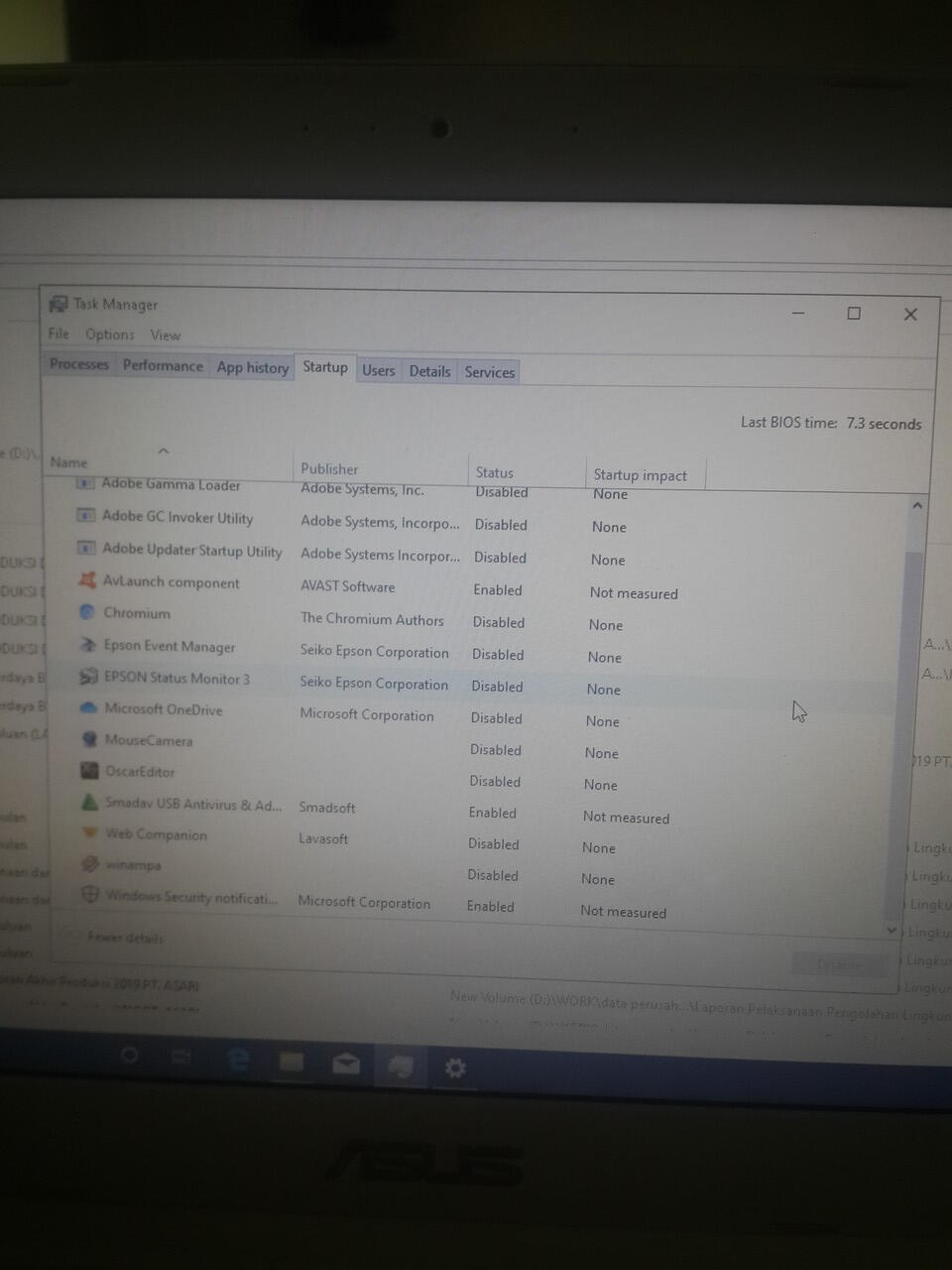Open the Mail app from the taskbar
Image resolution: width=952 pixels, height=1270 pixels.
[346, 1065]
